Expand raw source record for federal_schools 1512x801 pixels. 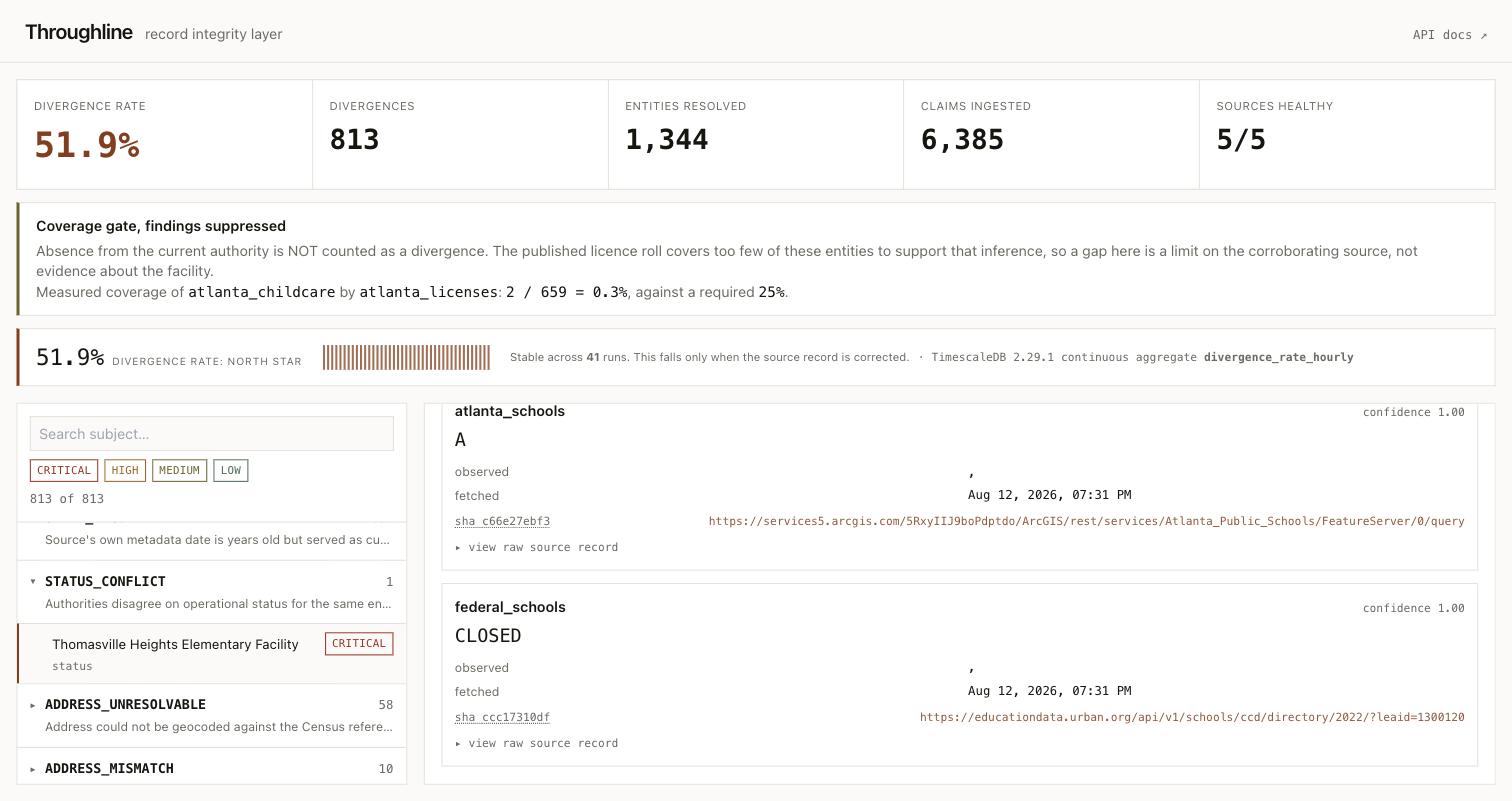point(537,743)
